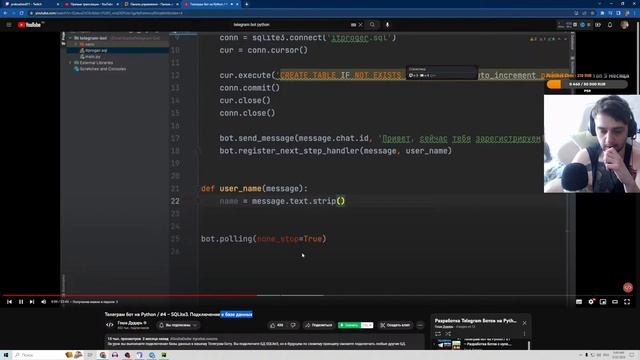This screenshot has width=640, height=360.
Task: Toggle video subtitles
Action: pos(579,302)
